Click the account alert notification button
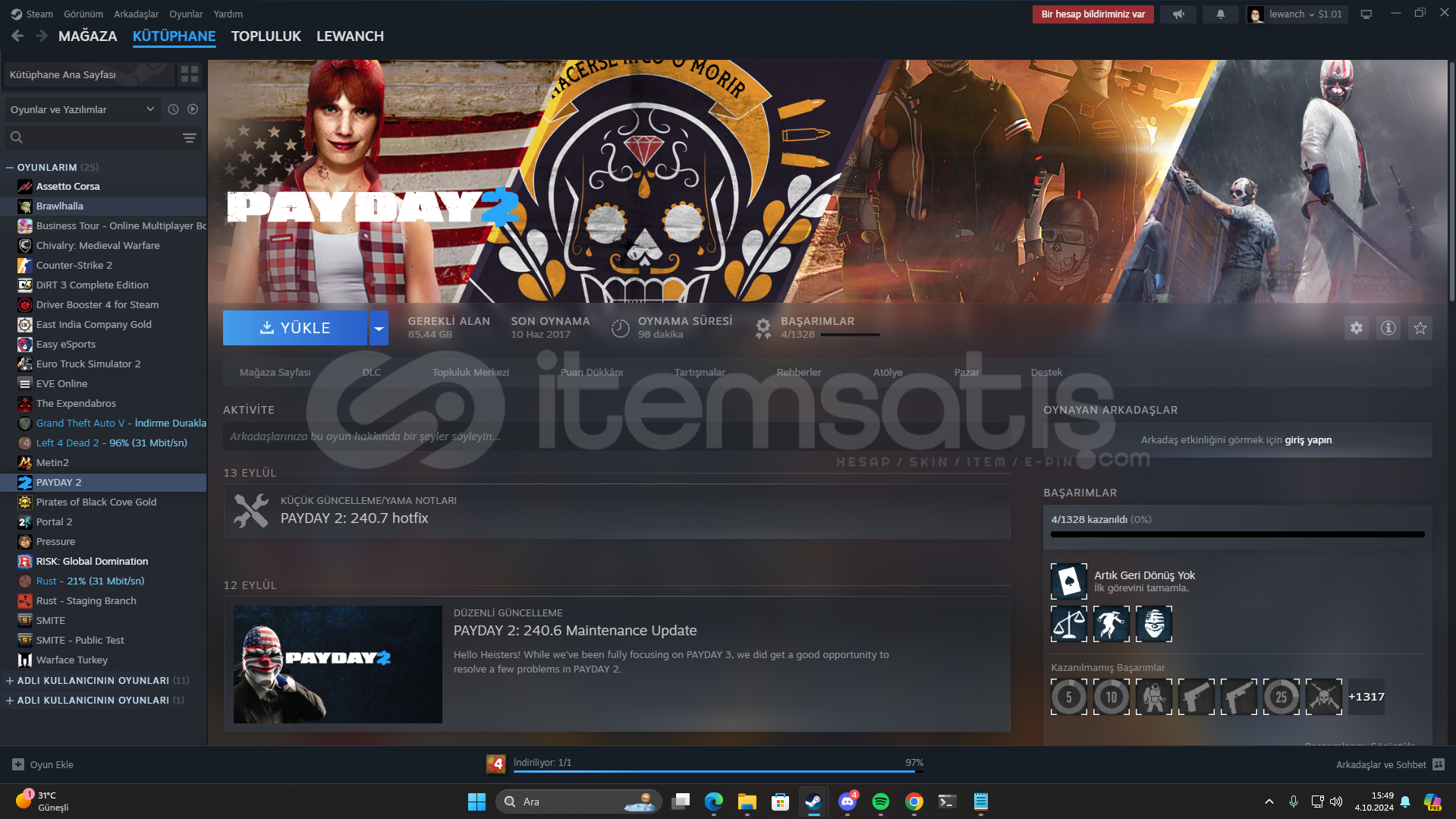 tap(1093, 14)
